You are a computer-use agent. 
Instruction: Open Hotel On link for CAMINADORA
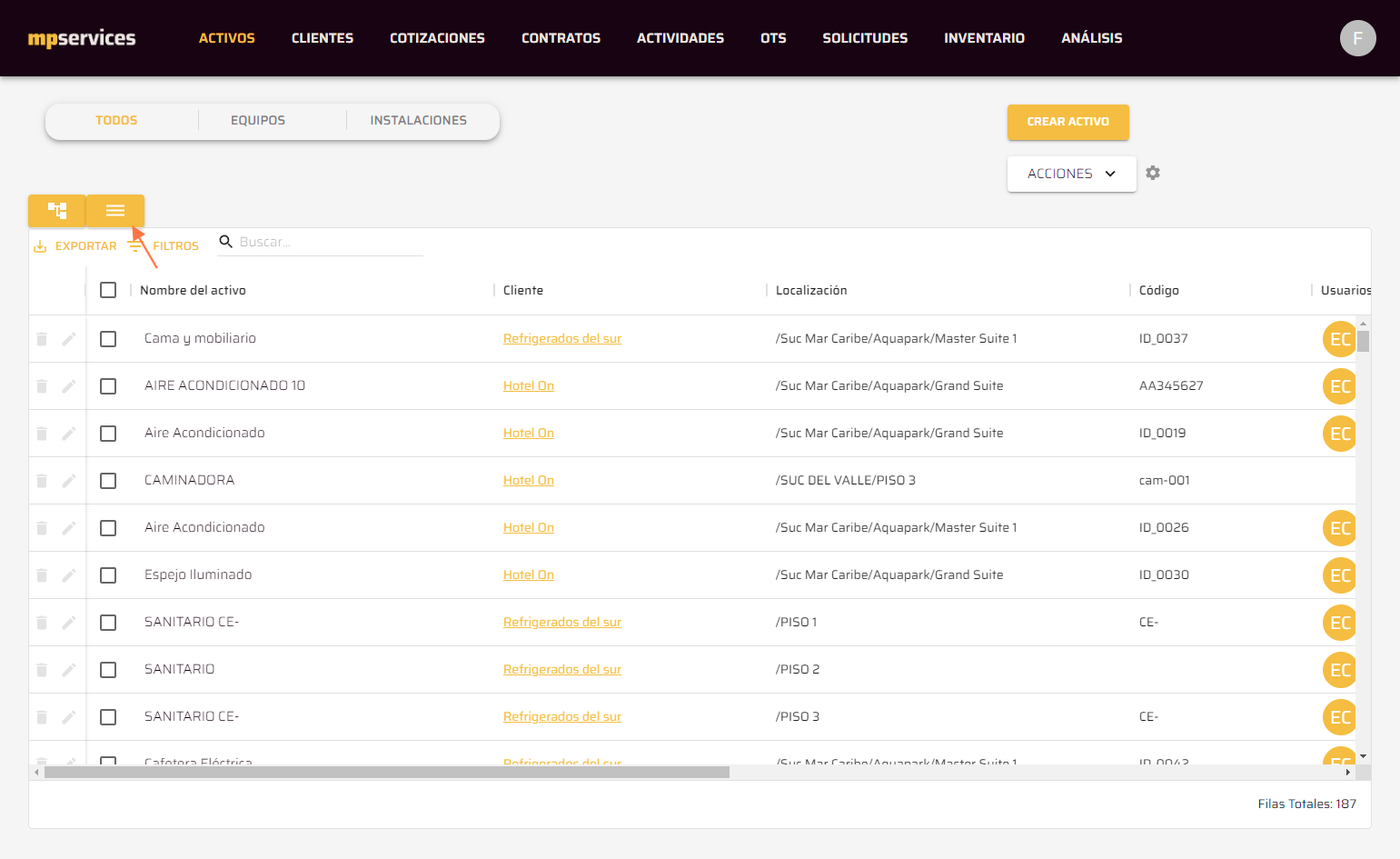click(529, 481)
